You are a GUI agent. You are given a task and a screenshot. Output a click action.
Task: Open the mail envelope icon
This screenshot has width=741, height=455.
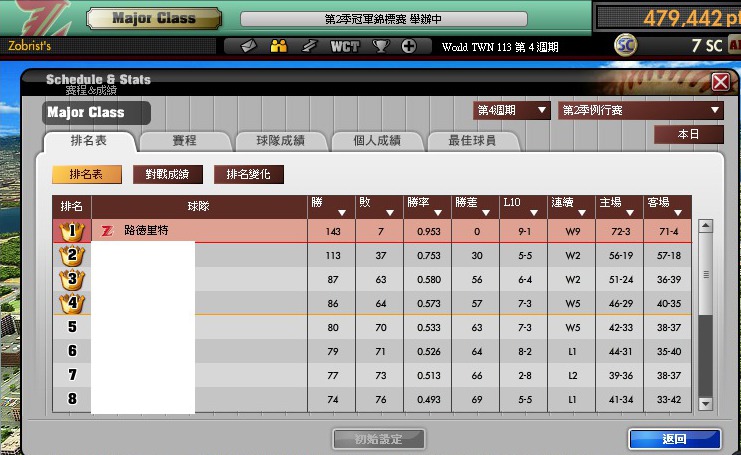coord(249,46)
